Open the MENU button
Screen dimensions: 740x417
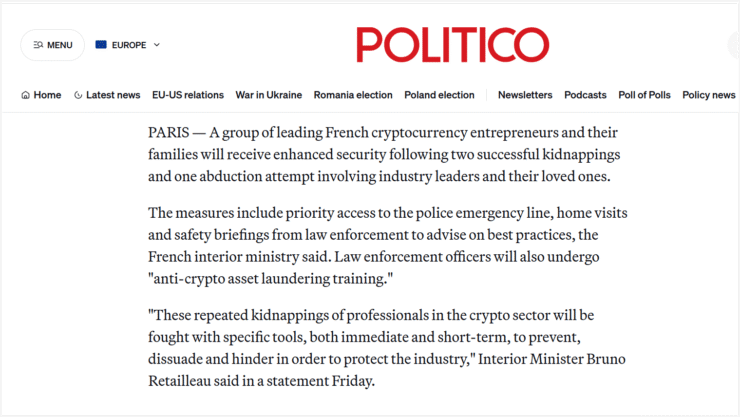[52, 45]
